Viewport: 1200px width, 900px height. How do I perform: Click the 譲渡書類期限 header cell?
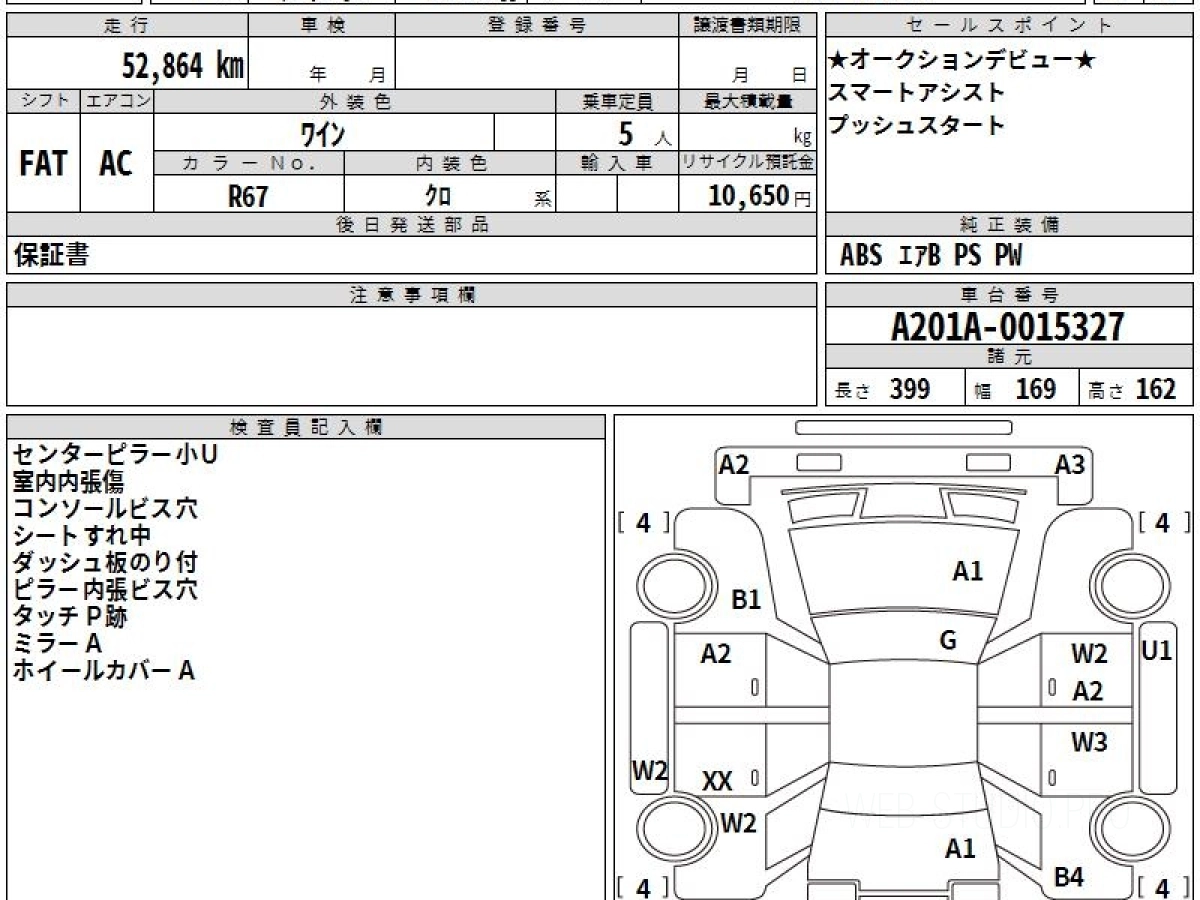748,26
